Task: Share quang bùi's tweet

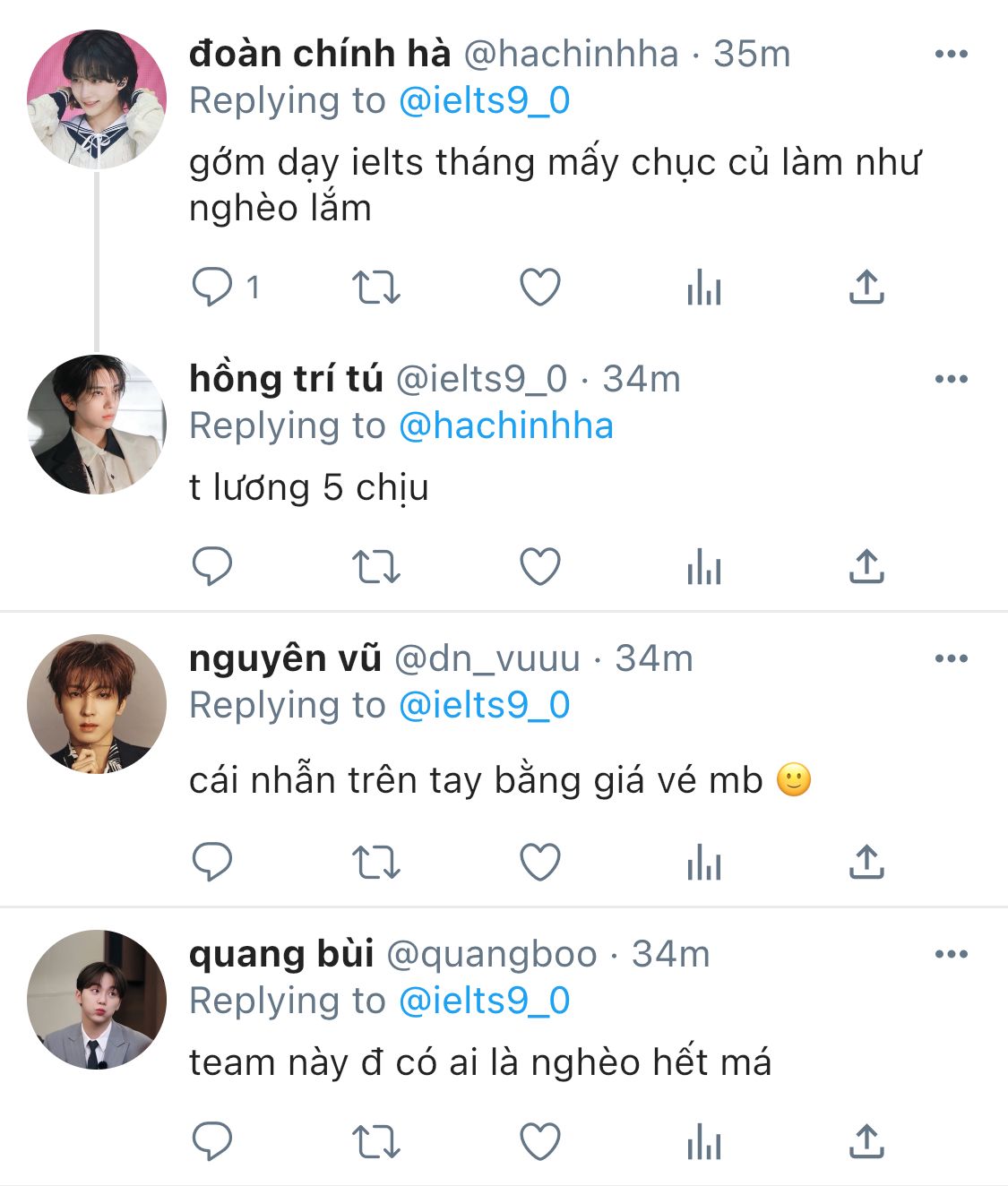Action: [x=866, y=1142]
